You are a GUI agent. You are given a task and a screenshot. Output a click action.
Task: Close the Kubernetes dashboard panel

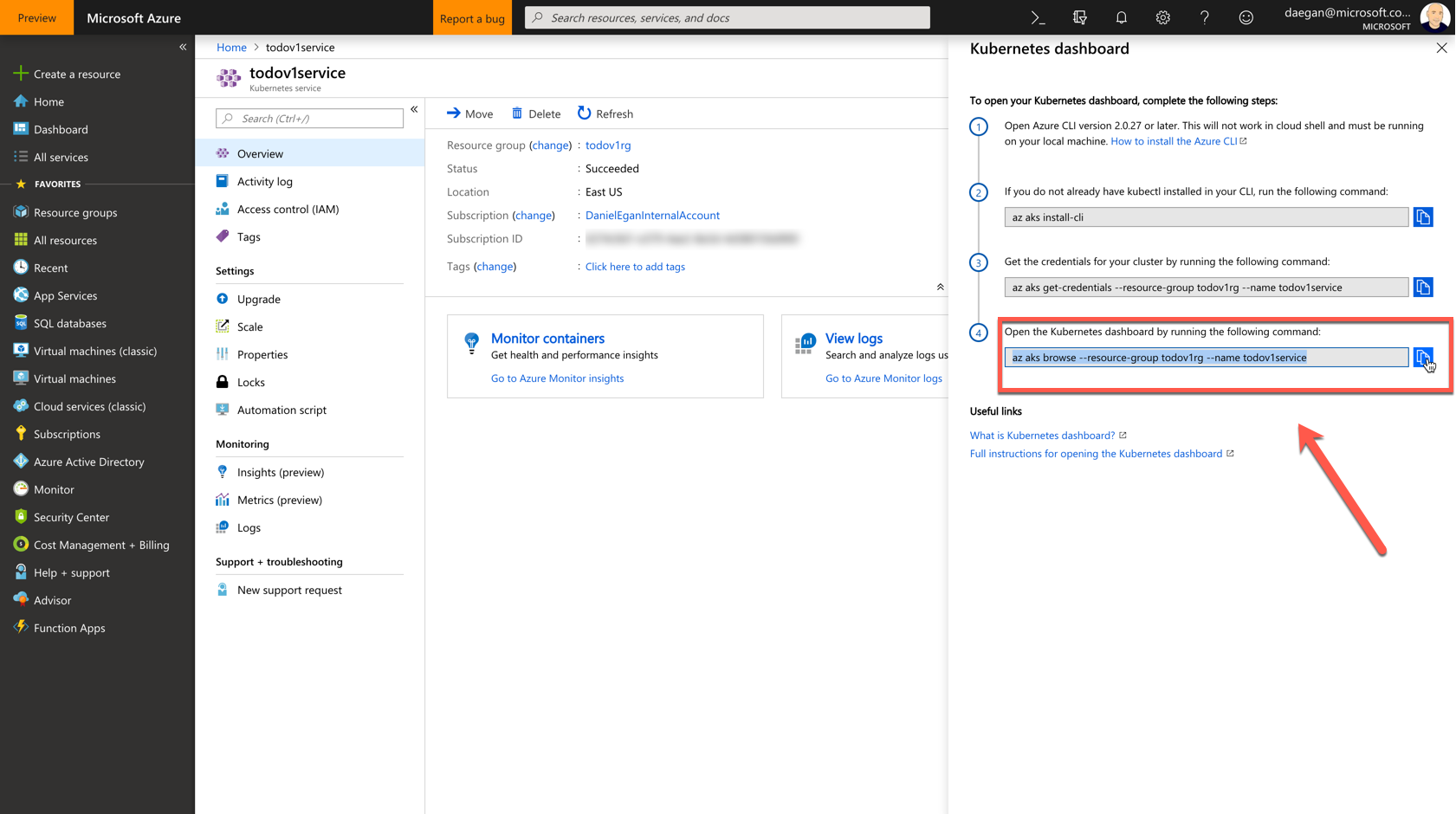1441,48
